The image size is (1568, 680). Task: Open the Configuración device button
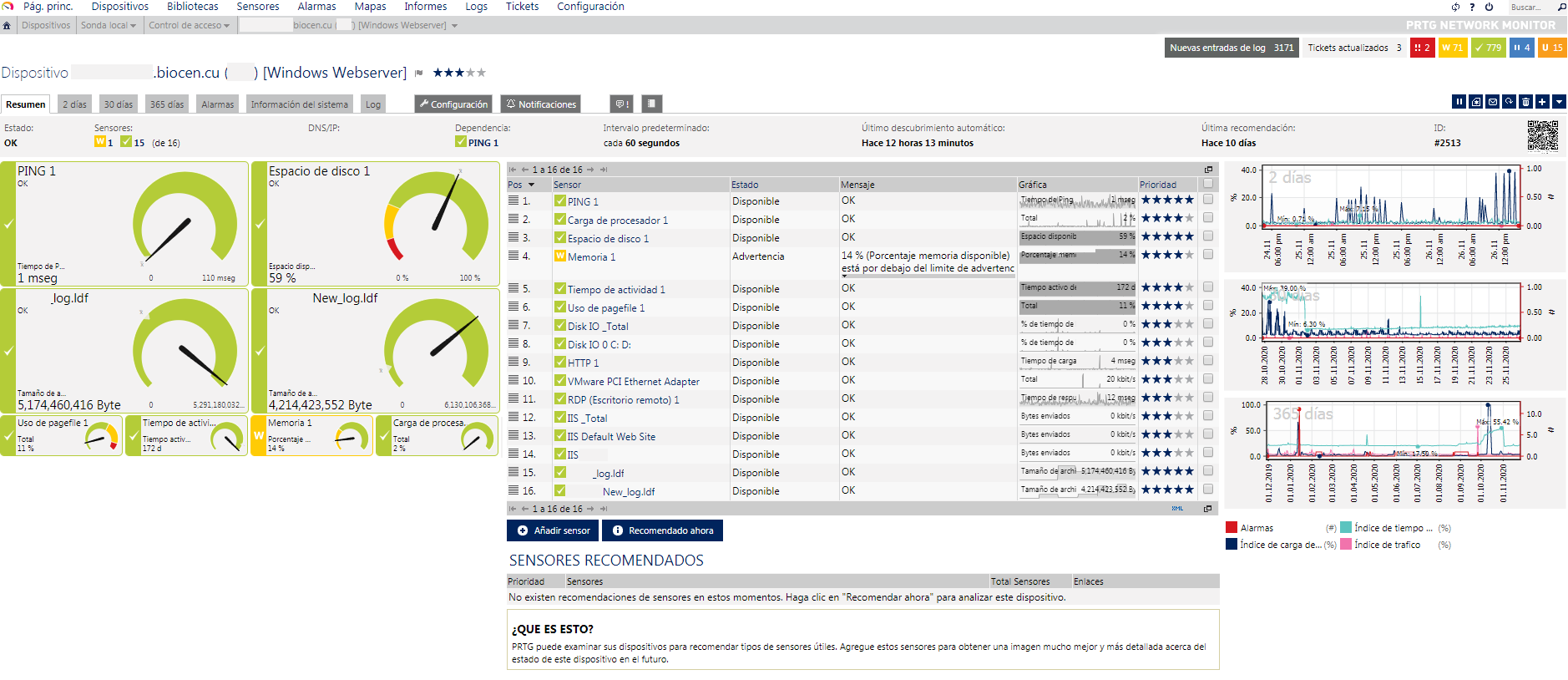coord(453,104)
